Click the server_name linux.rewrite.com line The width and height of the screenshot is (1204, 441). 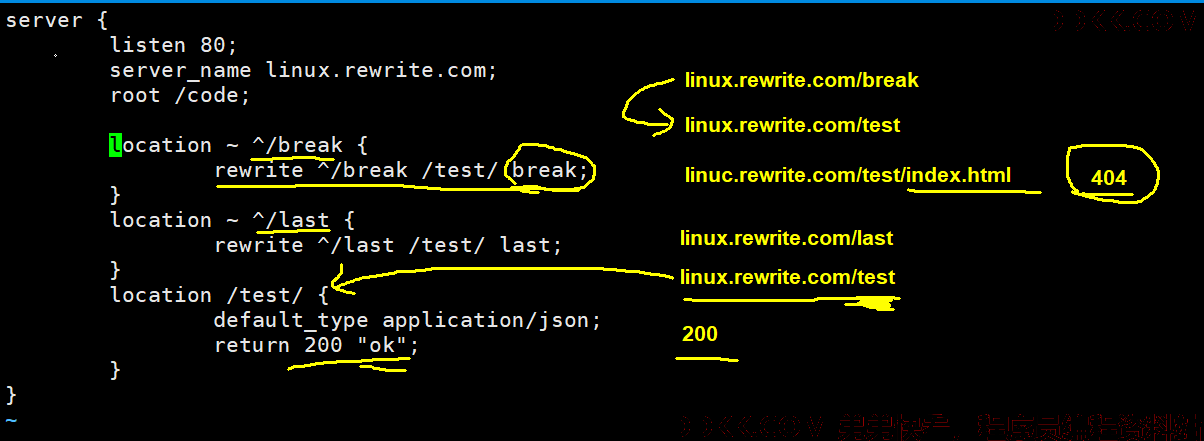pos(304,71)
